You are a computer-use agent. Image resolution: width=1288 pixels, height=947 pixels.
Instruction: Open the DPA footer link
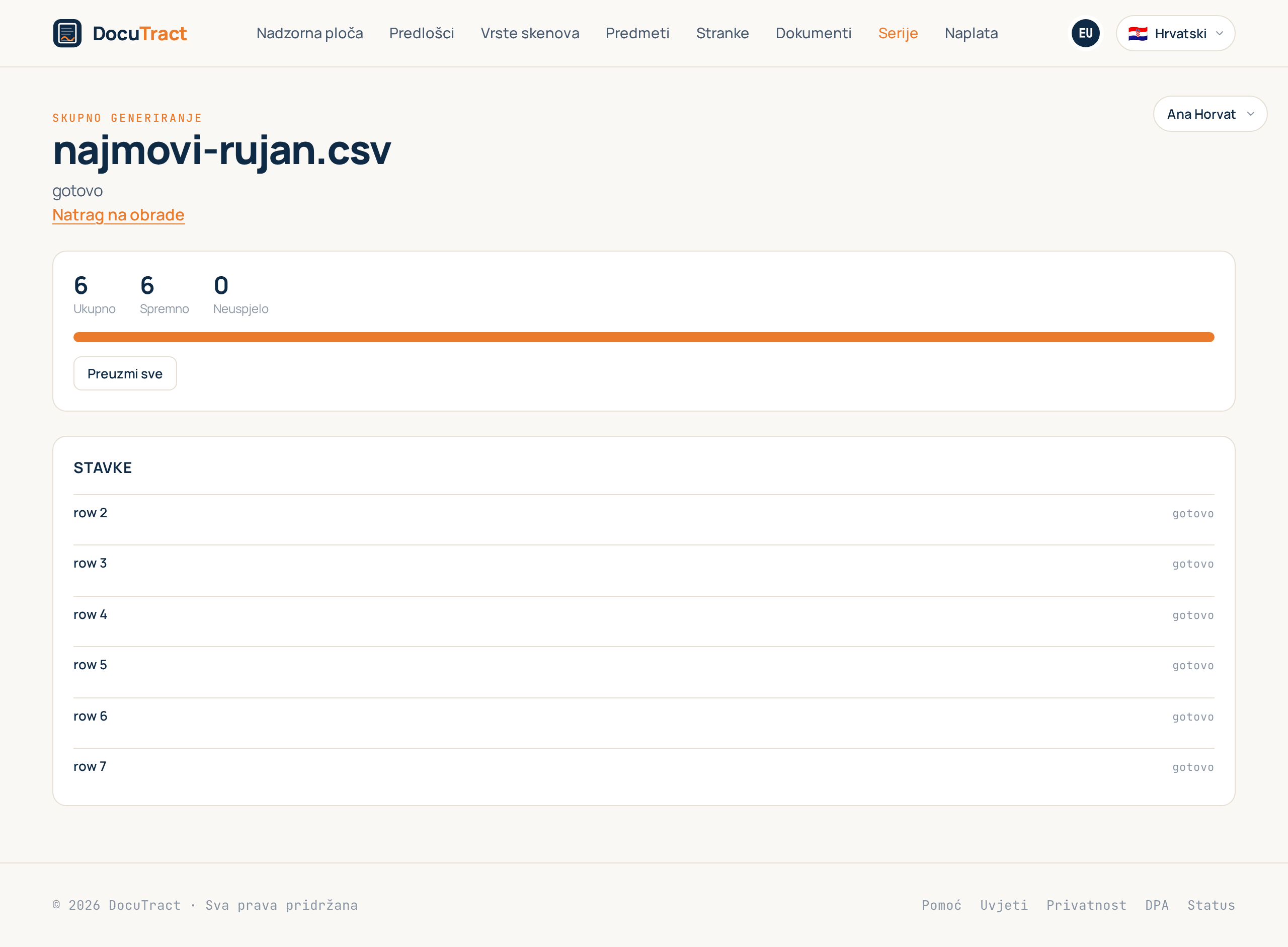coord(1157,905)
